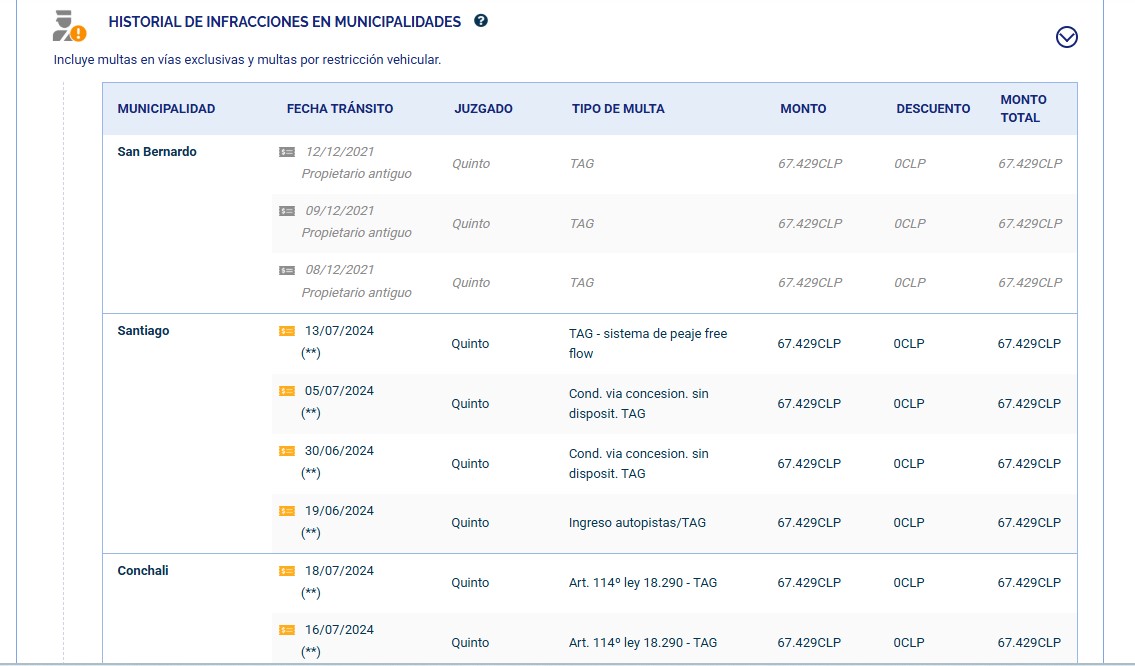Click the yellow fine icon for 05/07/2024
This screenshot has width=1135, height=666.
tap(287, 391)
